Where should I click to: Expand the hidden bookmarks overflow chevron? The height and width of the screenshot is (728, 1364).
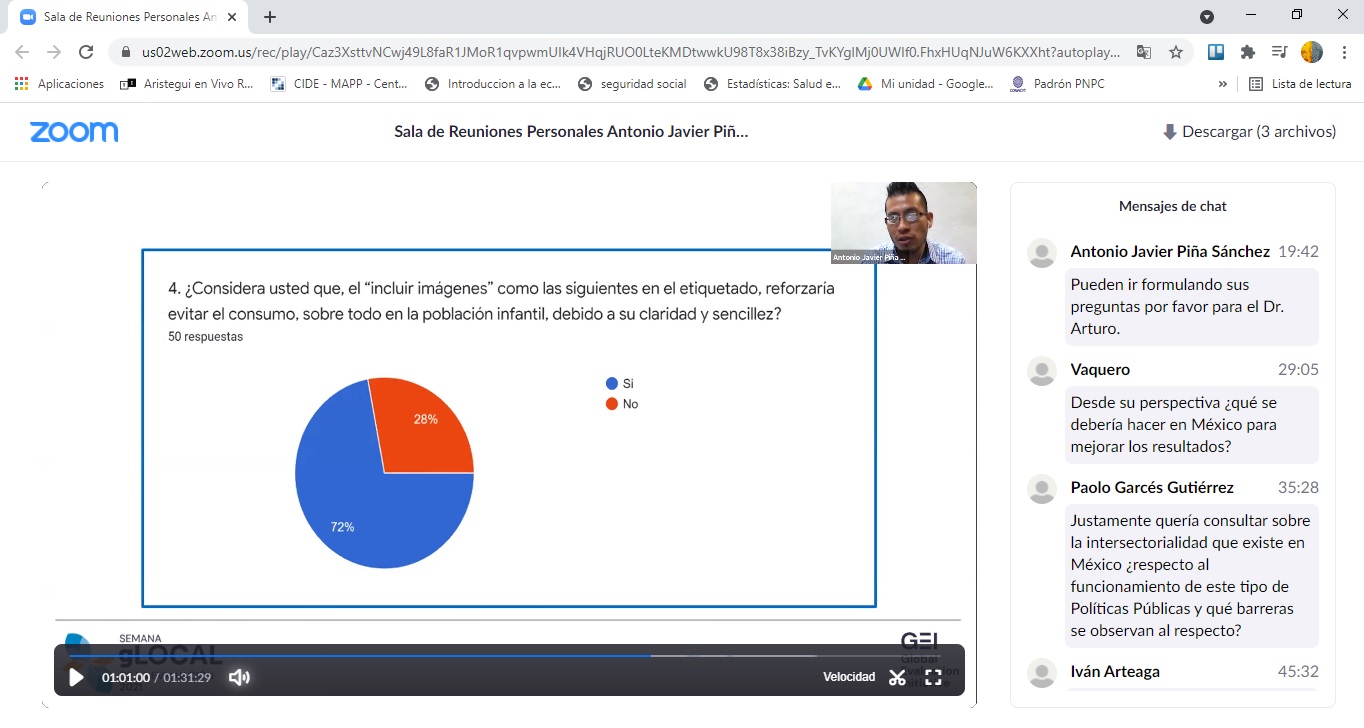point(1222,84)
